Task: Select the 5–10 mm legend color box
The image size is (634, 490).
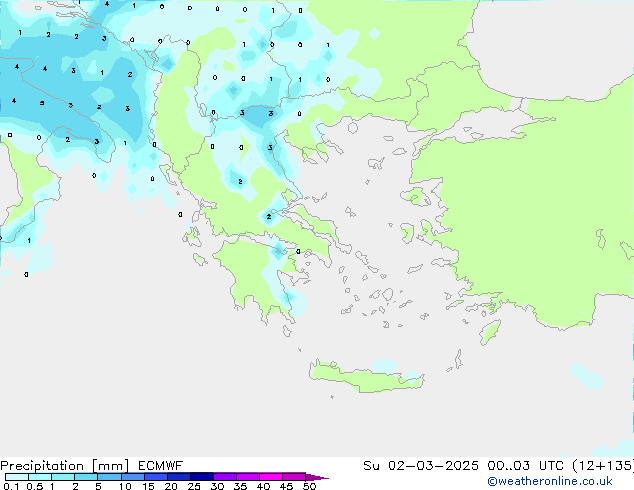Action: [x=109, y=477]
